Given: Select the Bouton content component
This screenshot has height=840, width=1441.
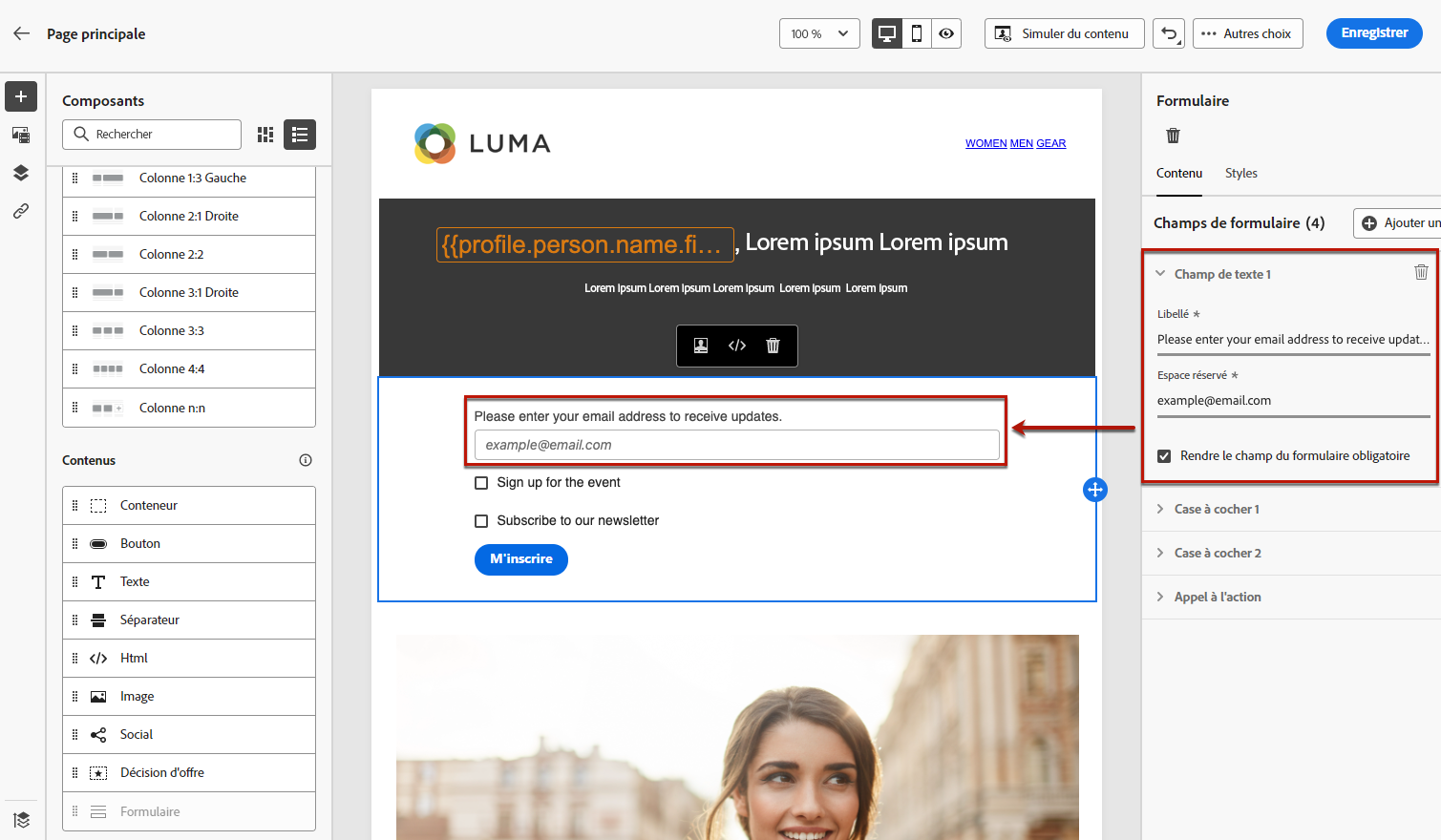Looking at the screenshot, I should click(x=189, y=543).
